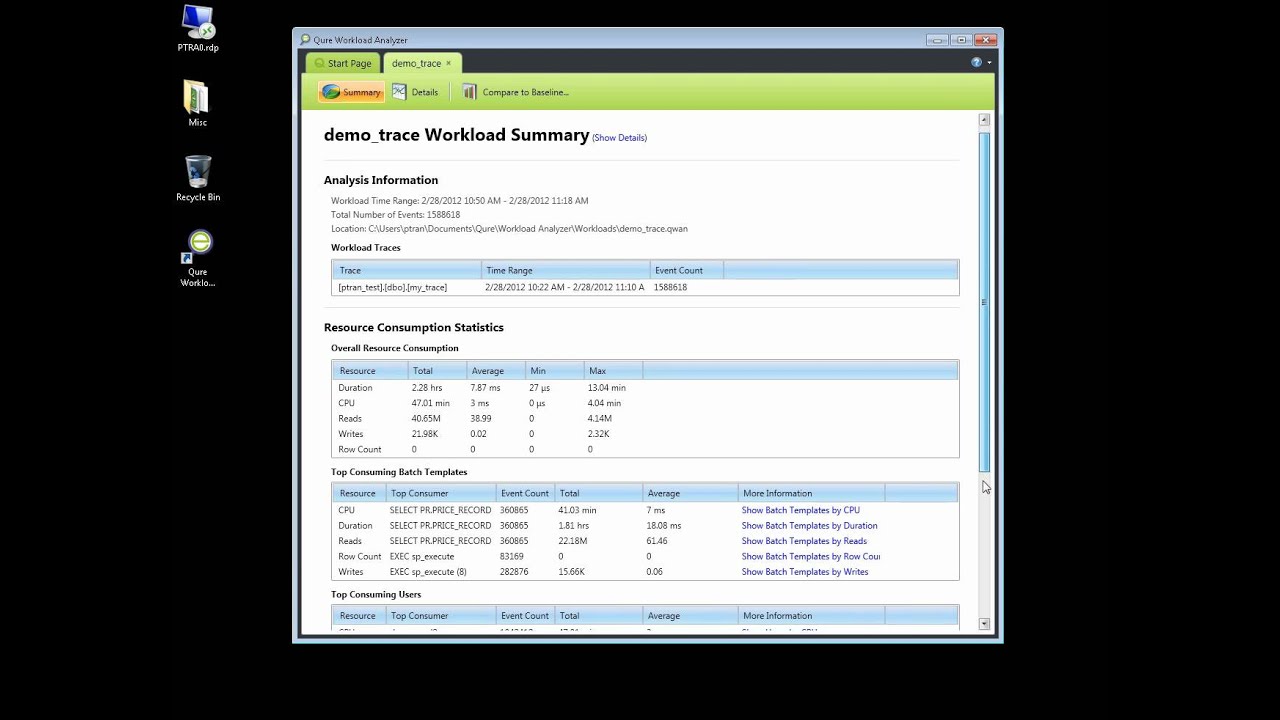Viewport: 1280px width, 720px height.
Task: Select Writes row in Overall Resource Consumption
Action: point(645,434)
